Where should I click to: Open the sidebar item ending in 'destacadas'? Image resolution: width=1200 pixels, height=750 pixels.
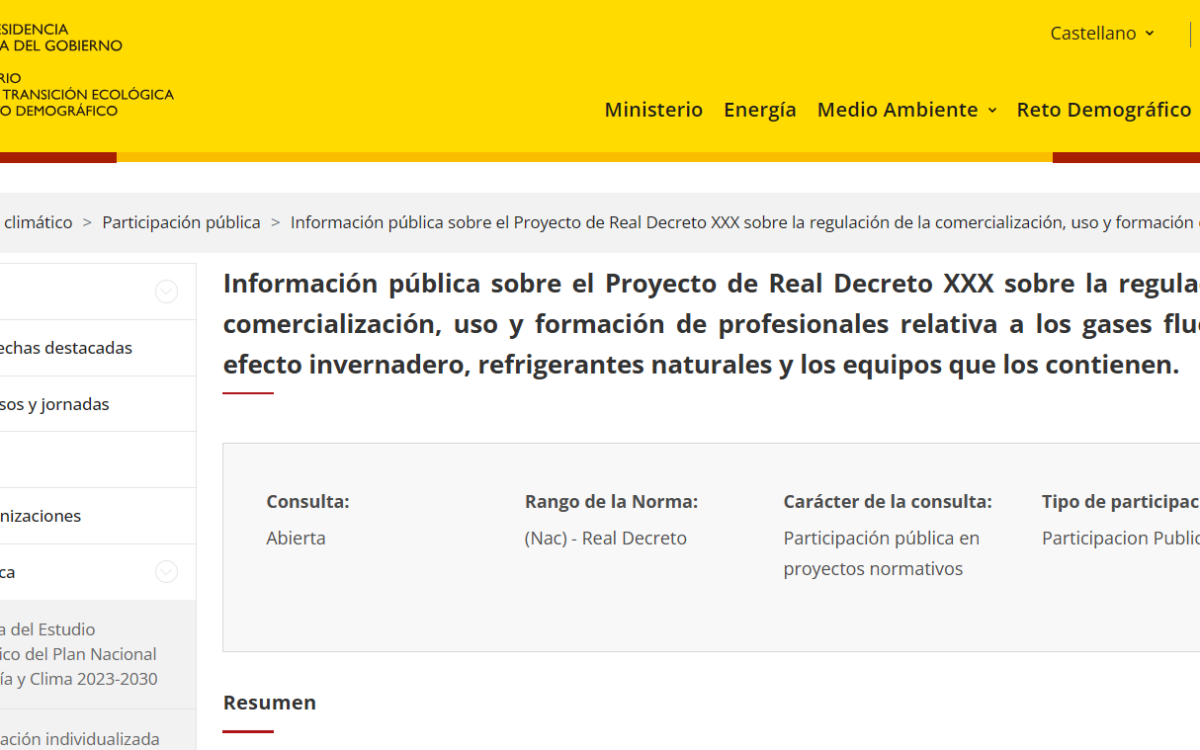click(x=67, y=348)
